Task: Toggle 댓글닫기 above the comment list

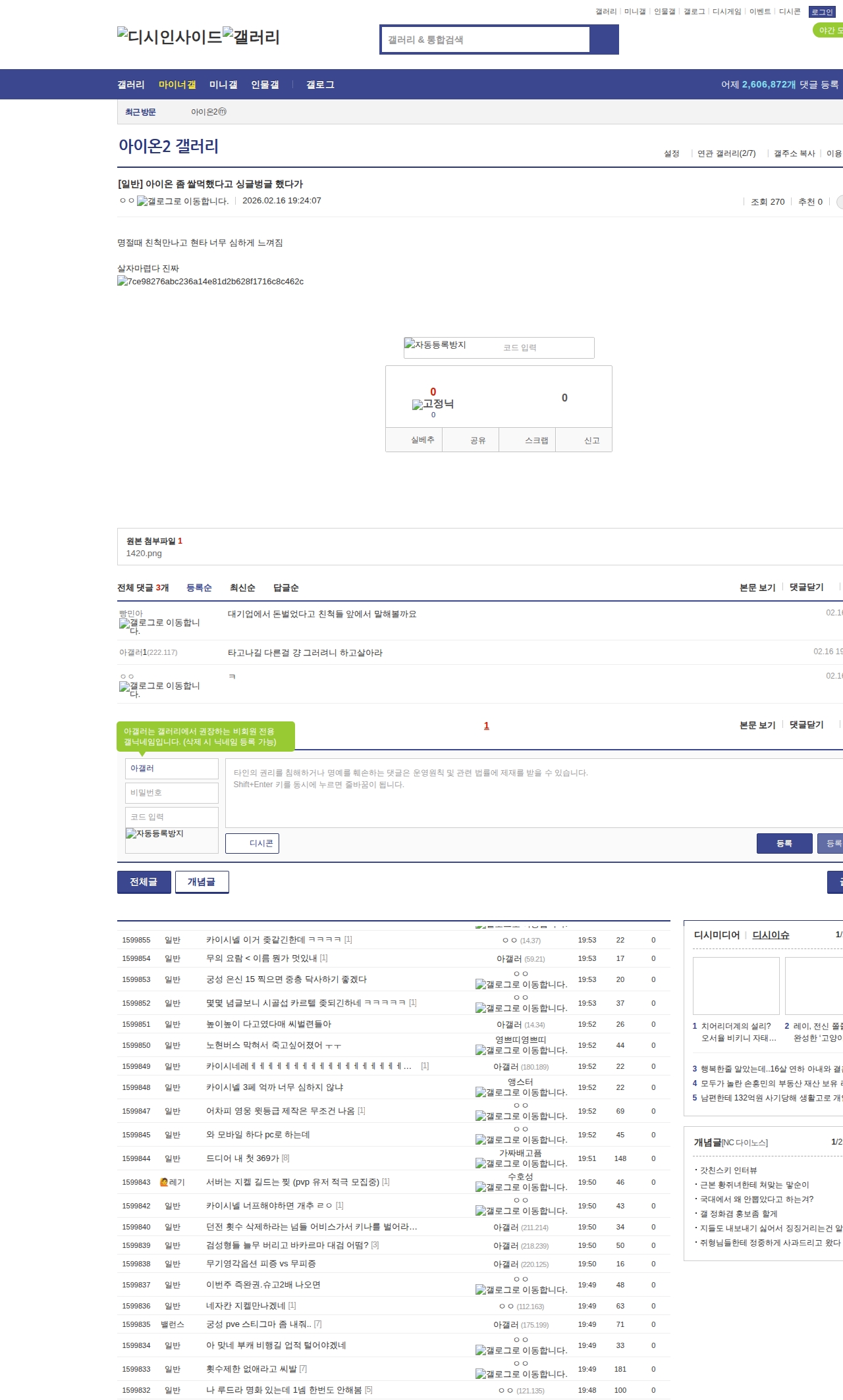Action: (806, 587)
